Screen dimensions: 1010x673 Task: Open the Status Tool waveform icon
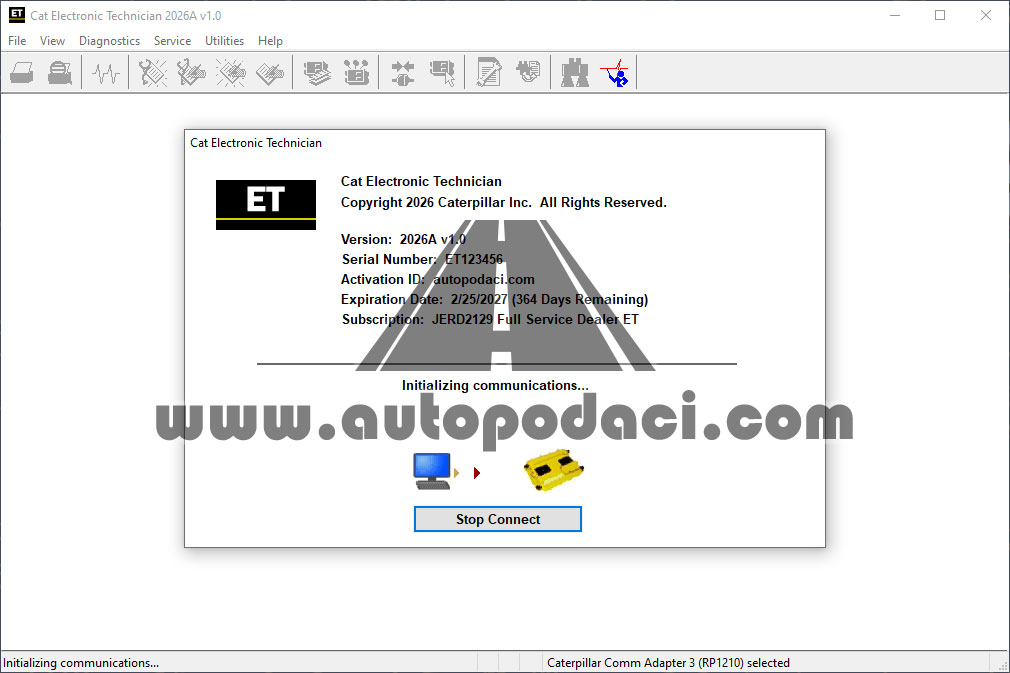(x=106, y=73)
